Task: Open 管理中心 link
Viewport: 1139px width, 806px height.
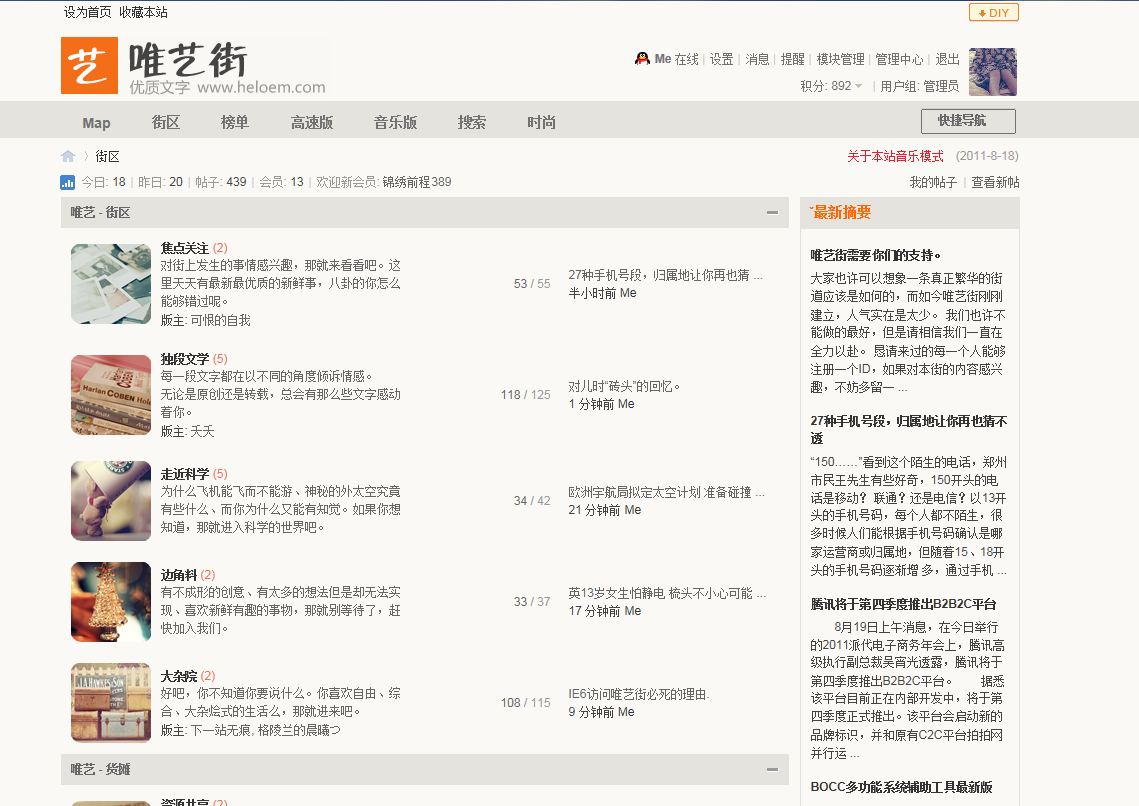Action: click(x=899, y=60)
